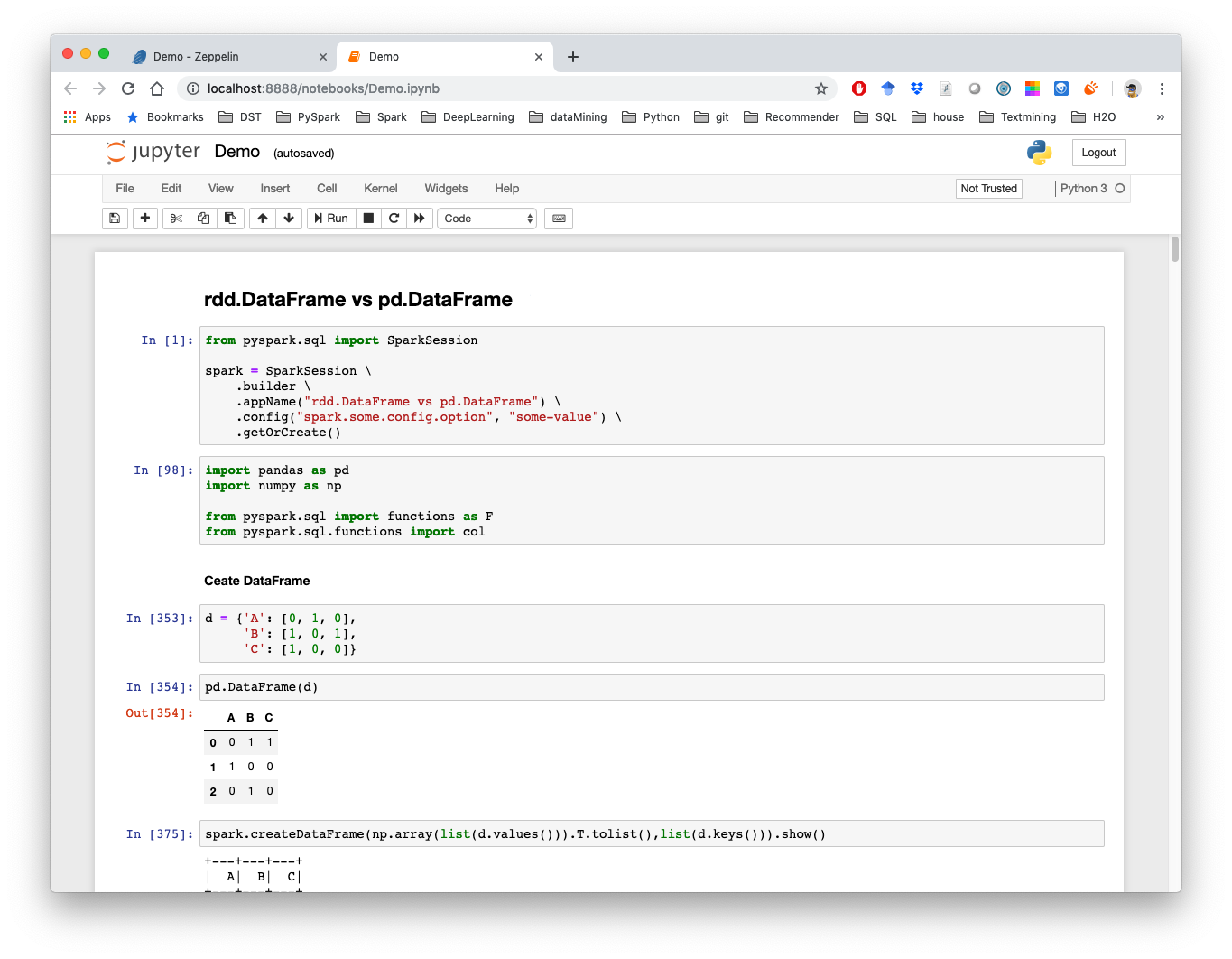
Task: Select the spark.createDataFrame code cell
Action: [652, 833]
